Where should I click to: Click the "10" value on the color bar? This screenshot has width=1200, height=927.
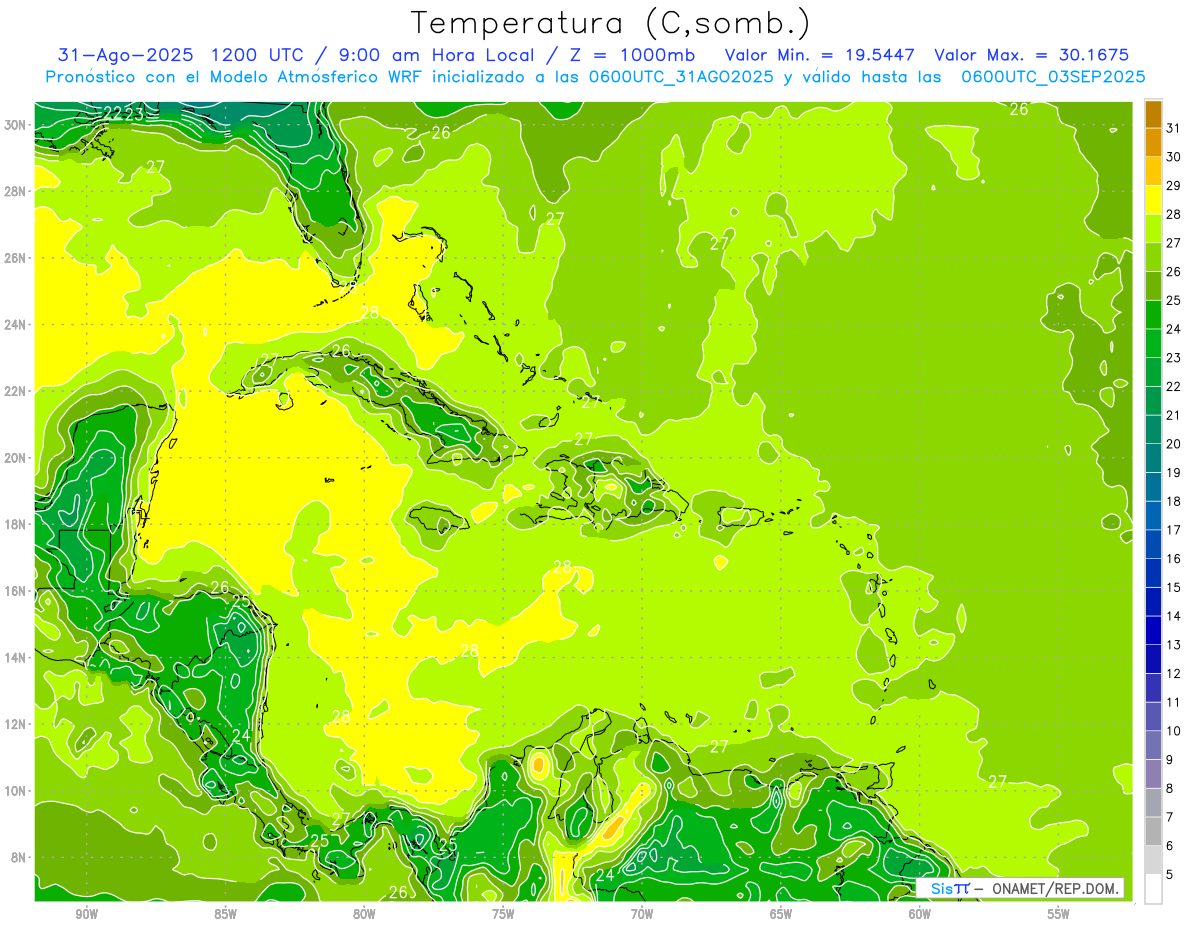tap(1174, 731)
